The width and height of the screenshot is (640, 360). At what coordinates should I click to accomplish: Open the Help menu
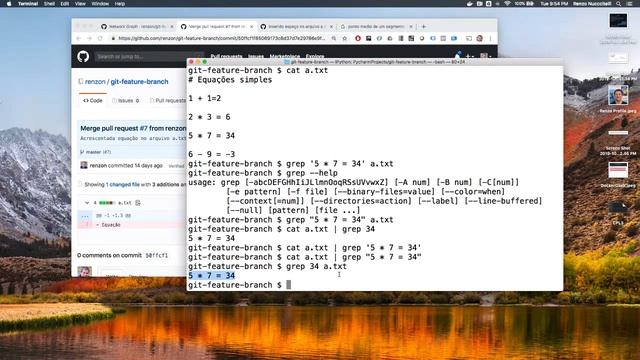coord(120,4)
